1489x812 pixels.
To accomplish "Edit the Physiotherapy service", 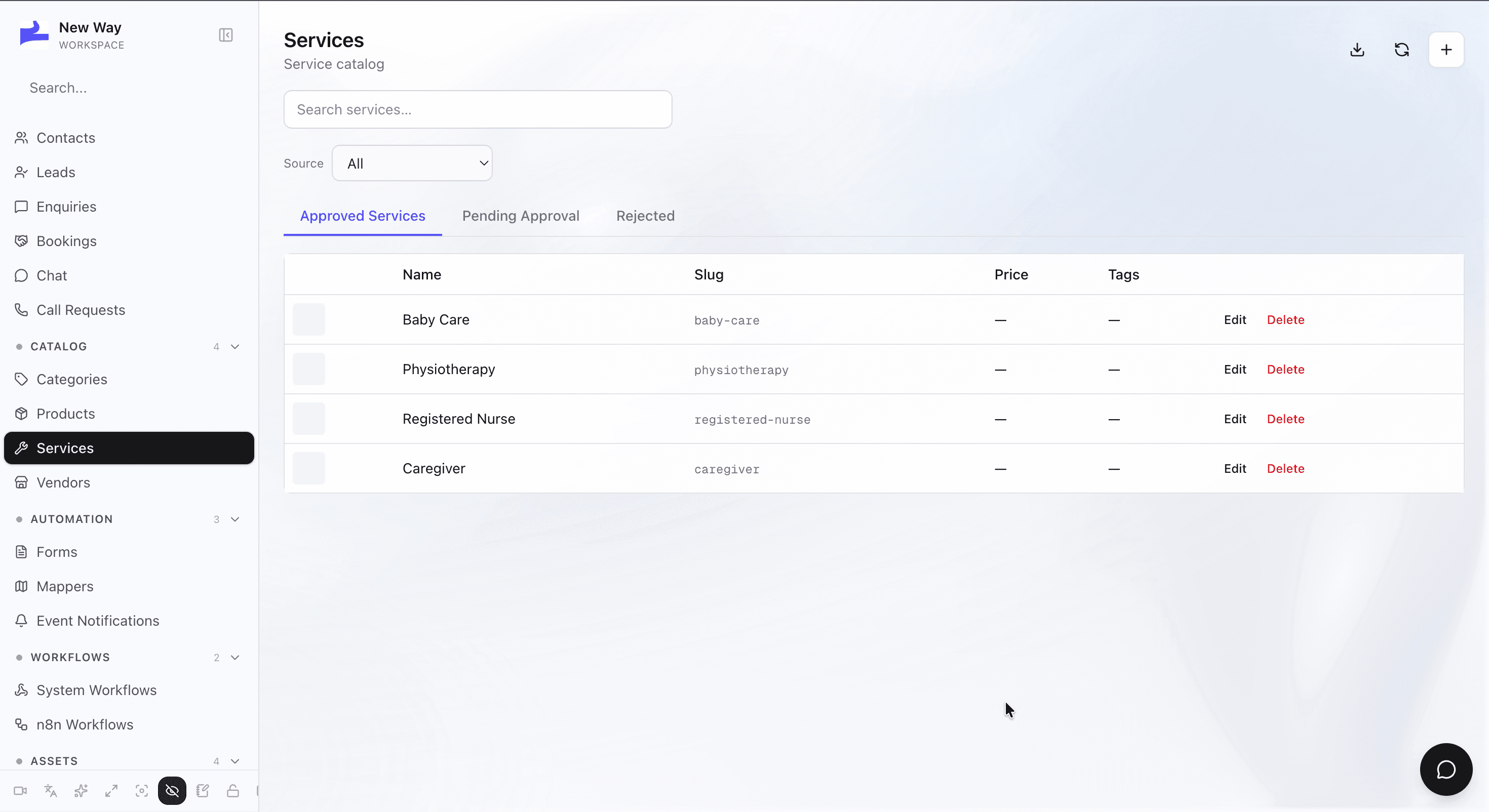I will click(1235, 370).
